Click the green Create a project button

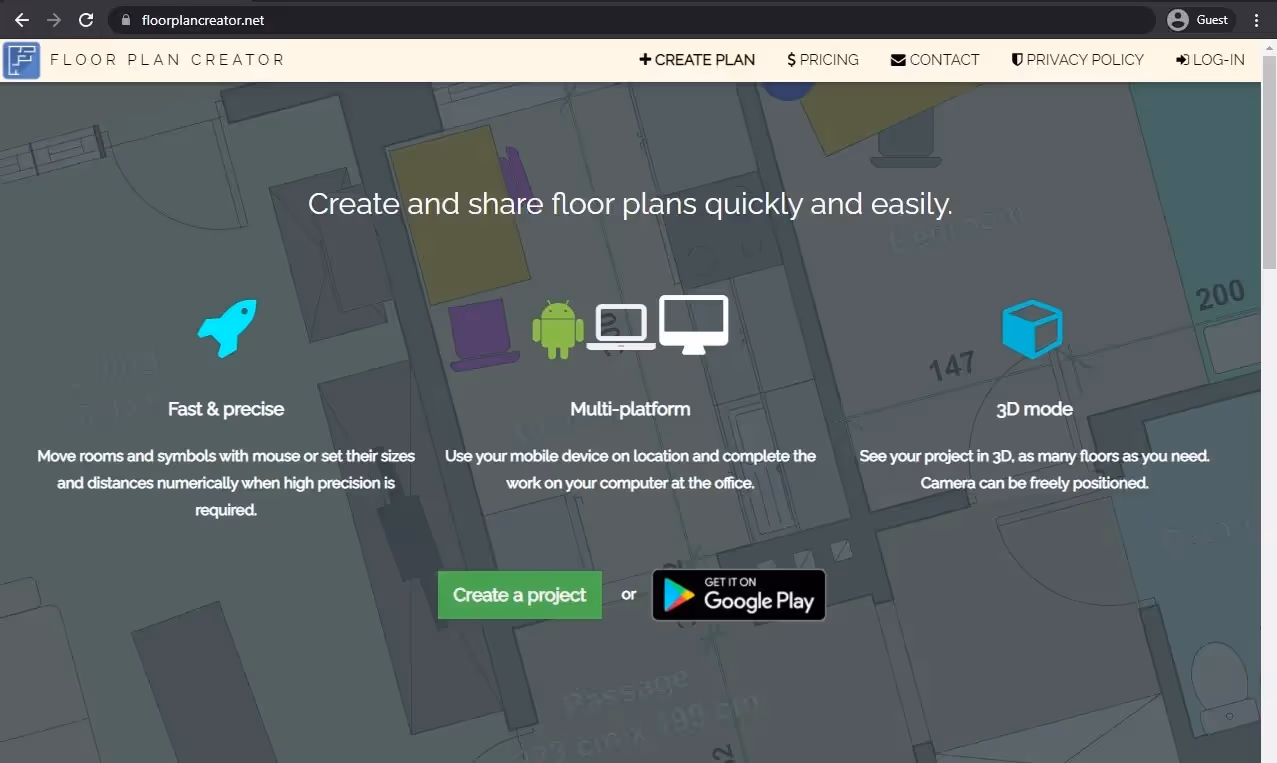[520, 595]
